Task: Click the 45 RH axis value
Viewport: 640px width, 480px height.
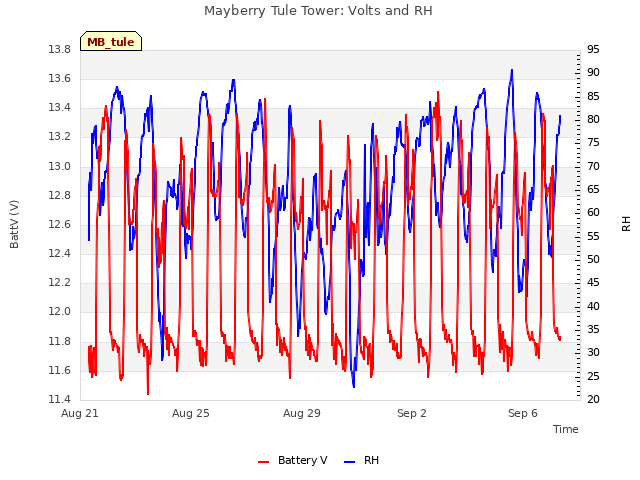Action: tap(593, 283)
